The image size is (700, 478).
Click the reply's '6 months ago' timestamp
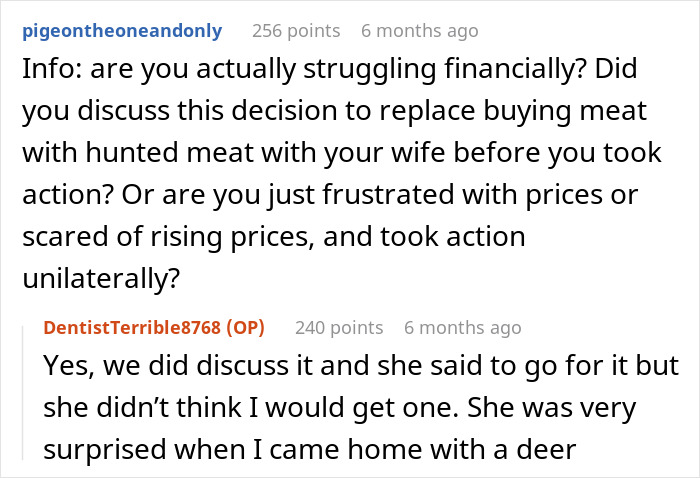pyautogui.click(x=462, y=327)
